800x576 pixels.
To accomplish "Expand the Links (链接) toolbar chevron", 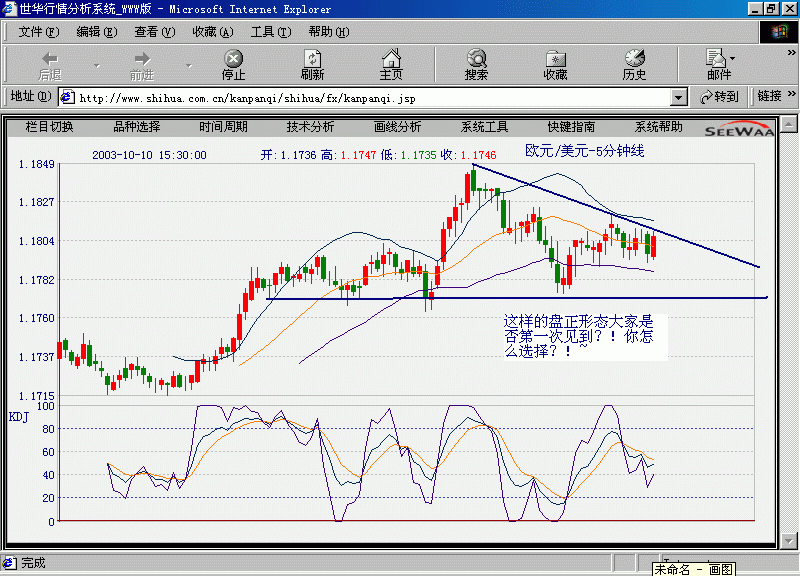I will coord(791,94).
